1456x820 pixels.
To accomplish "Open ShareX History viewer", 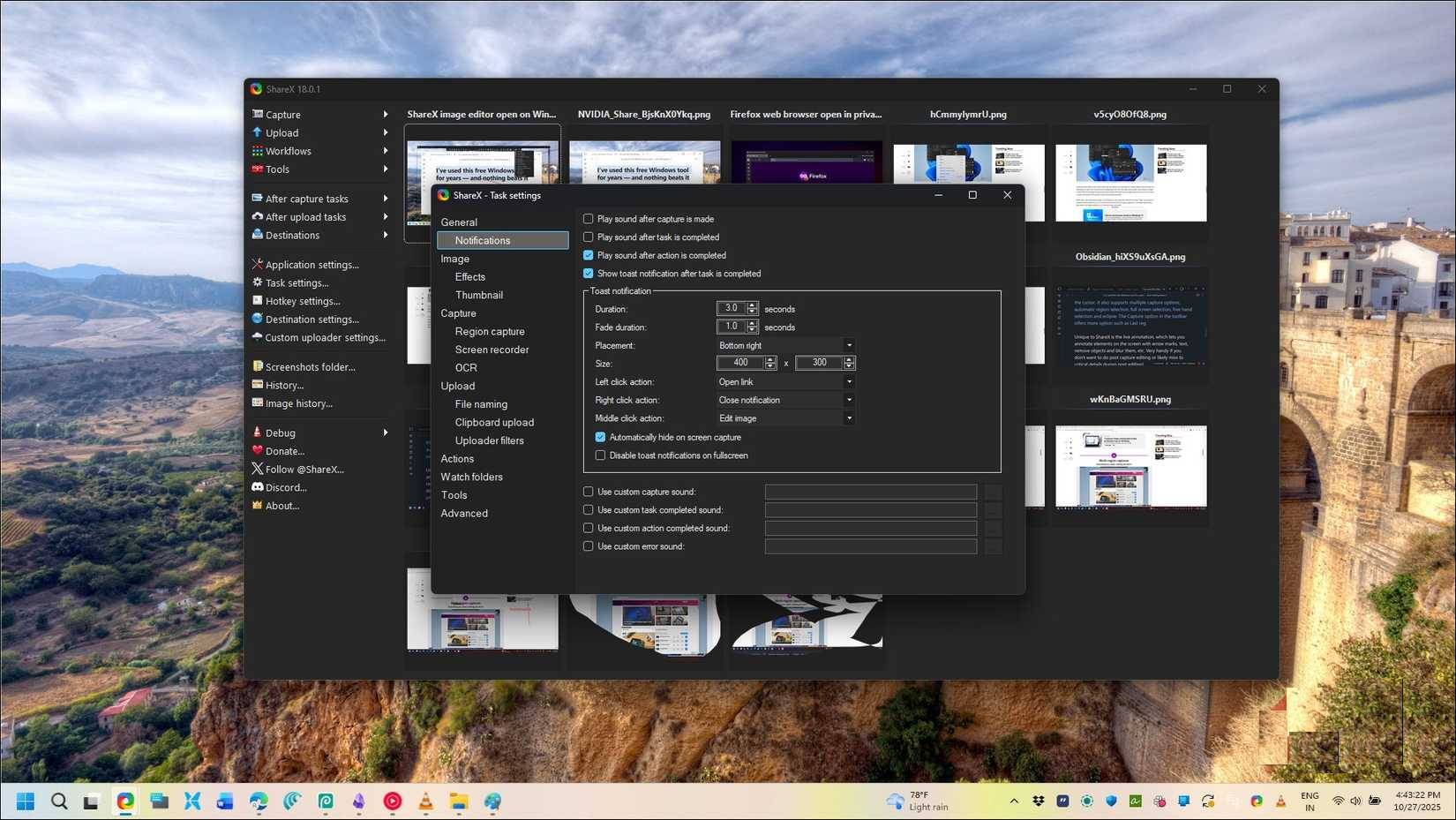I will [284, 385].
